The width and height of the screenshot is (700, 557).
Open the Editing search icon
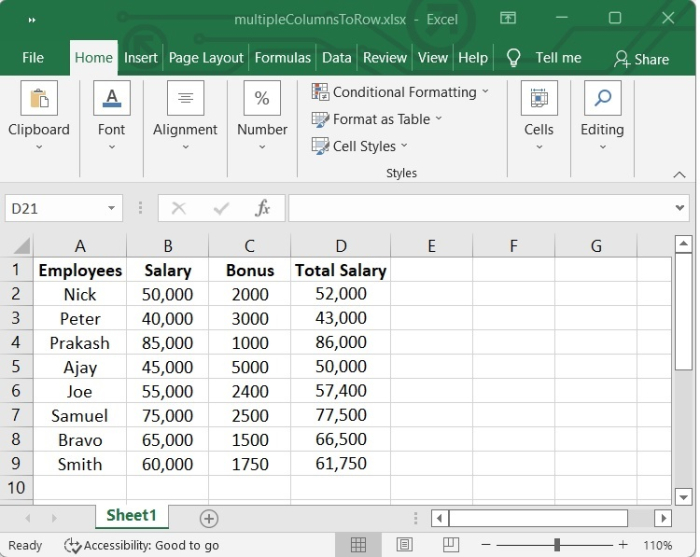[602, 99]
